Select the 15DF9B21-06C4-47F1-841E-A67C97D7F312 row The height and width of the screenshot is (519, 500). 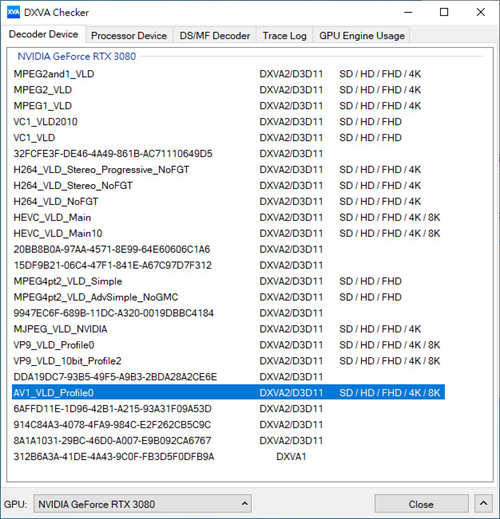pos(228,265)
